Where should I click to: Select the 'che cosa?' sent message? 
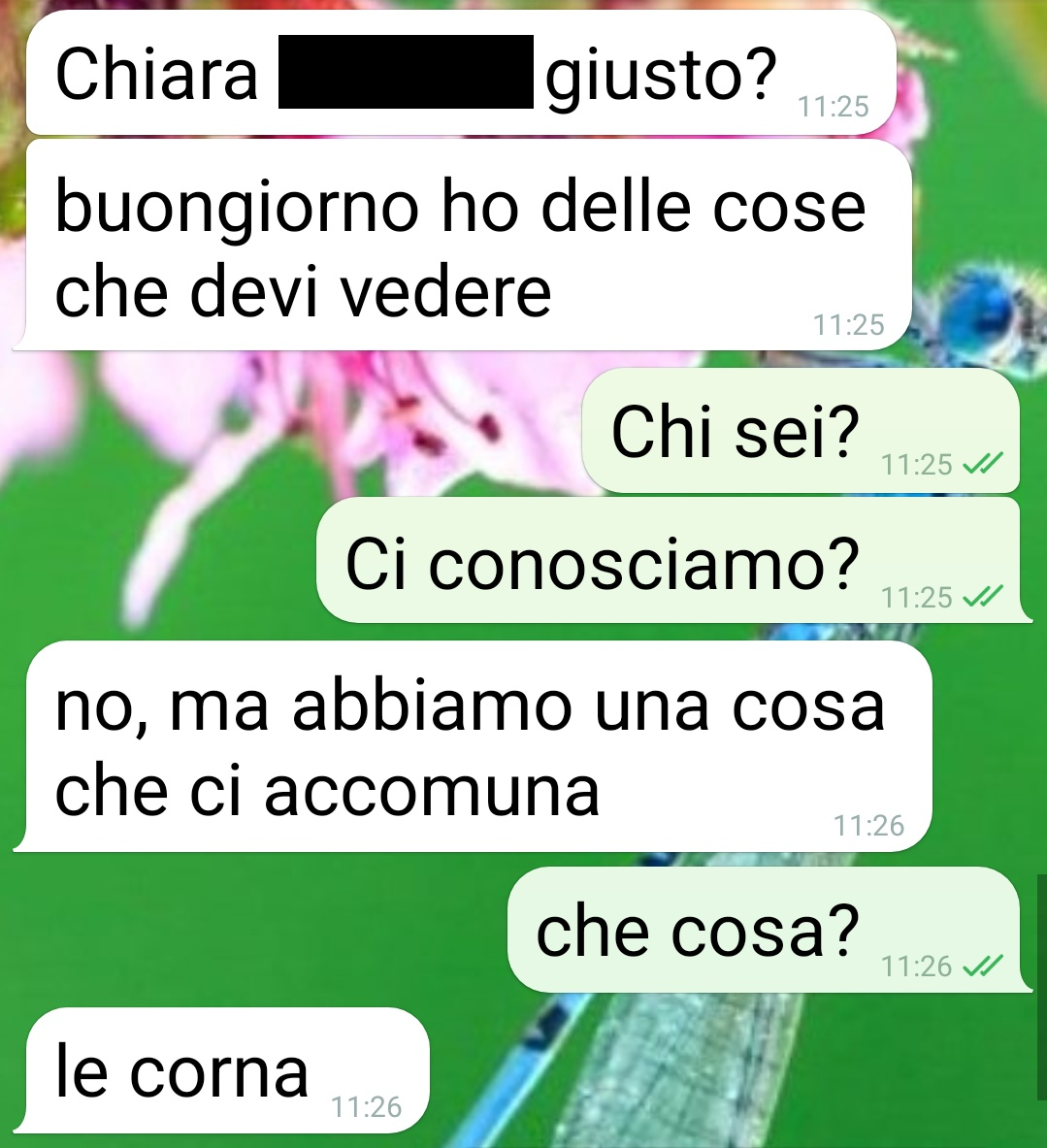pos(770,930)
